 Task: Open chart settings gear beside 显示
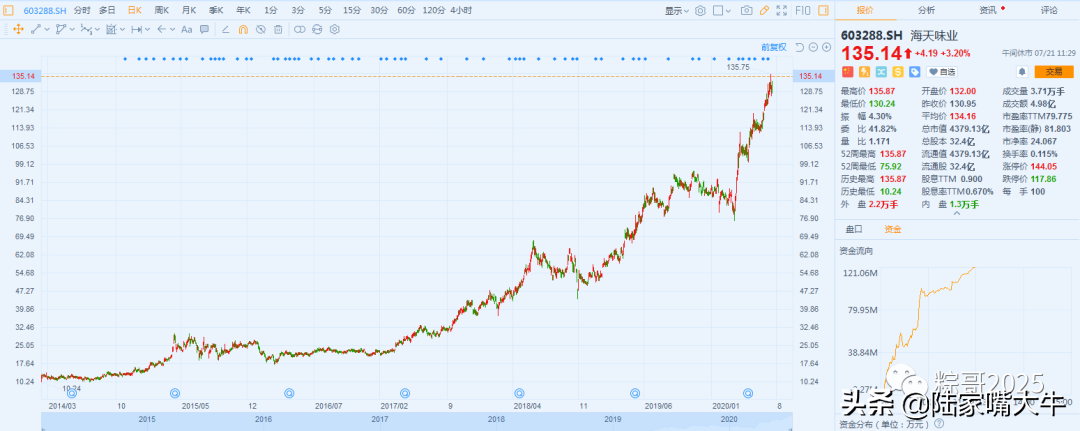[700, 10]
